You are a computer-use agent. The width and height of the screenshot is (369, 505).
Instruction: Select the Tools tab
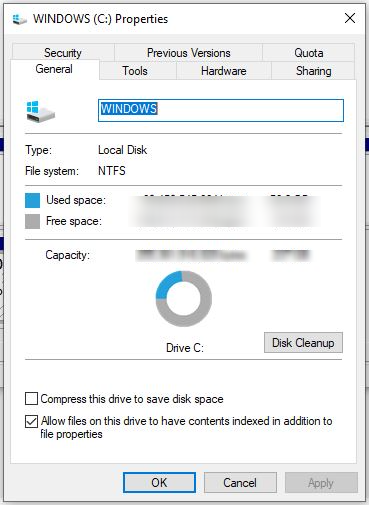135,71
